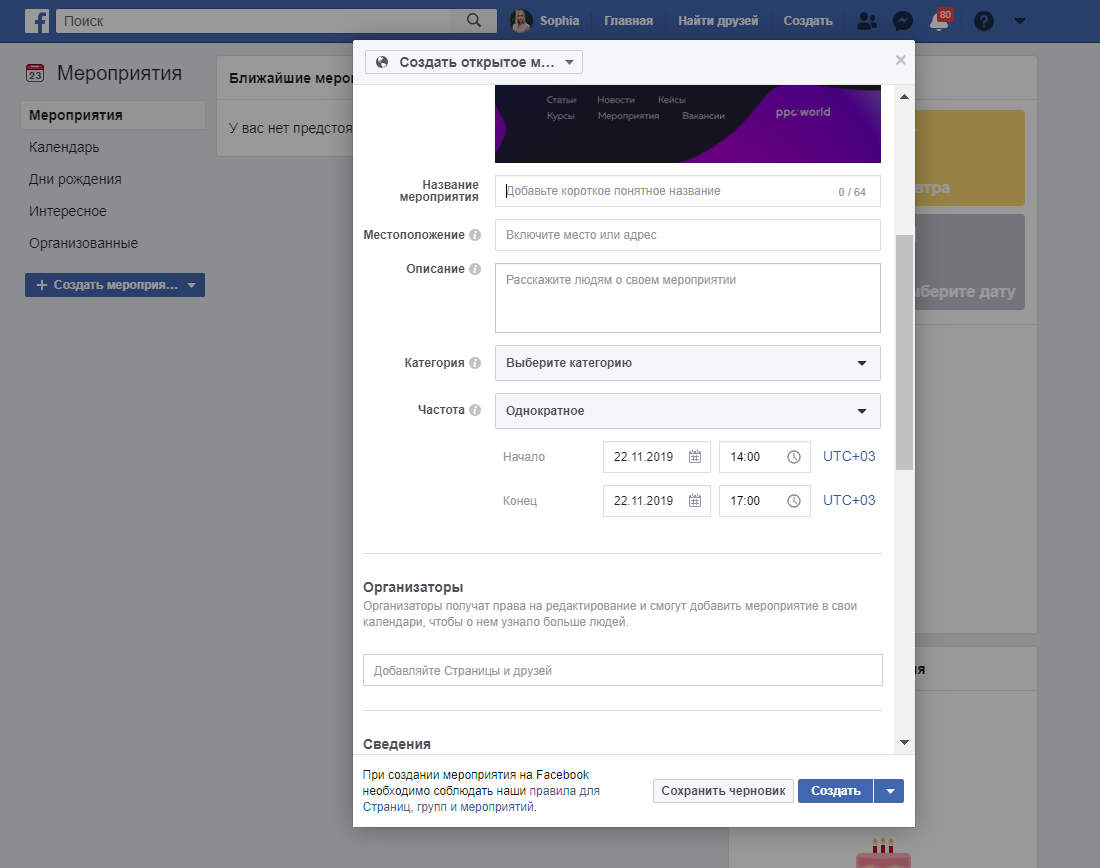This screenshot has height=868, width=1100.
Task: Open notifications bell with 80 badge
Action: (x=938, y=21)
